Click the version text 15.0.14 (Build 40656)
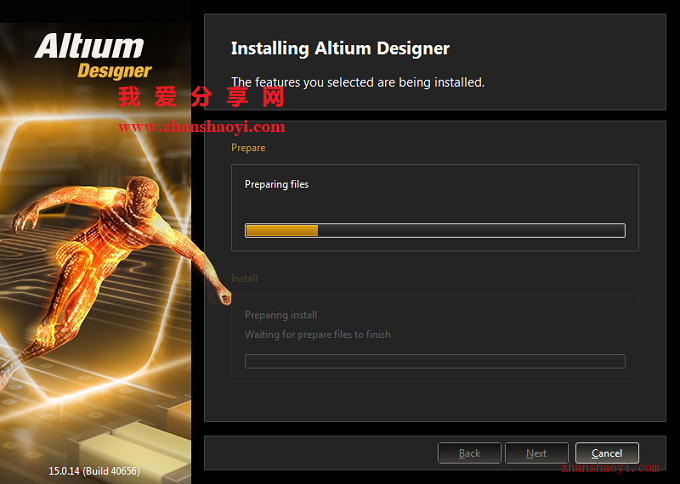Image resolution: width=680 pixels, height=484 pixels. 94,471
